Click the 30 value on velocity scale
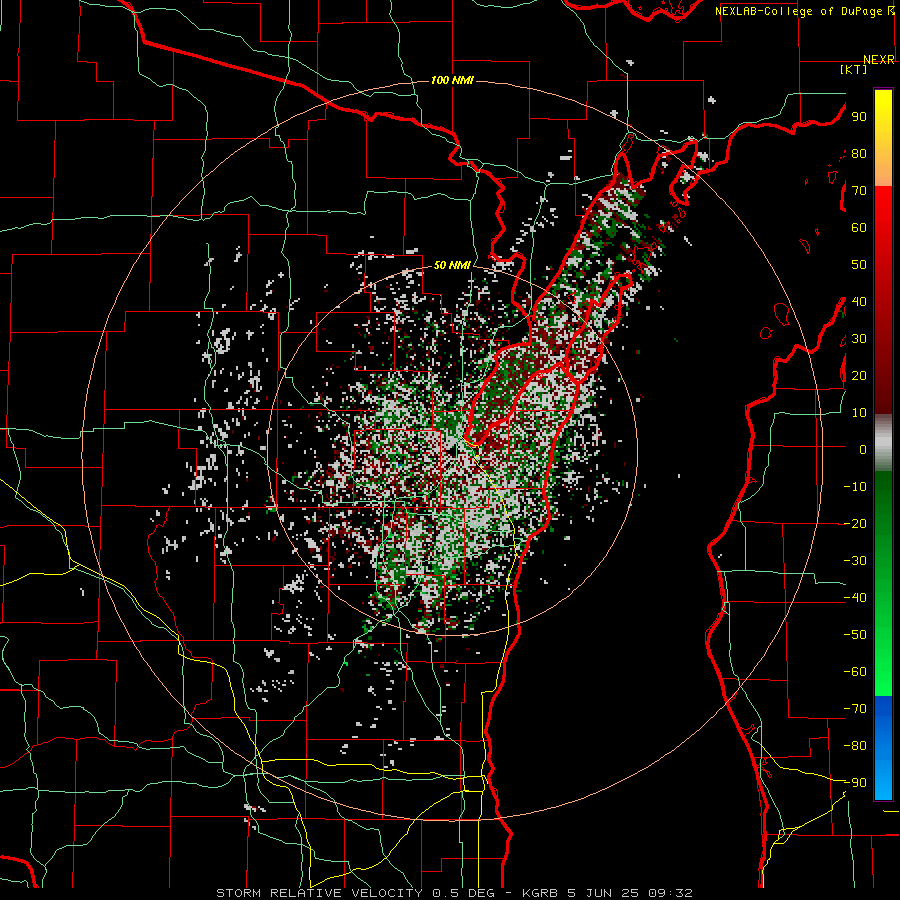This screenshot has height=900, width=900. [x=859, y=339]
